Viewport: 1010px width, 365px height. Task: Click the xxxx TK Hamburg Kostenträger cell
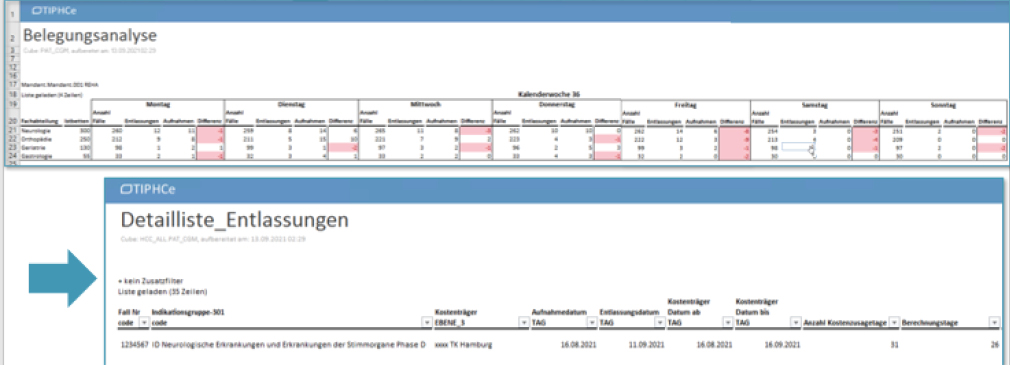point(464,345)
